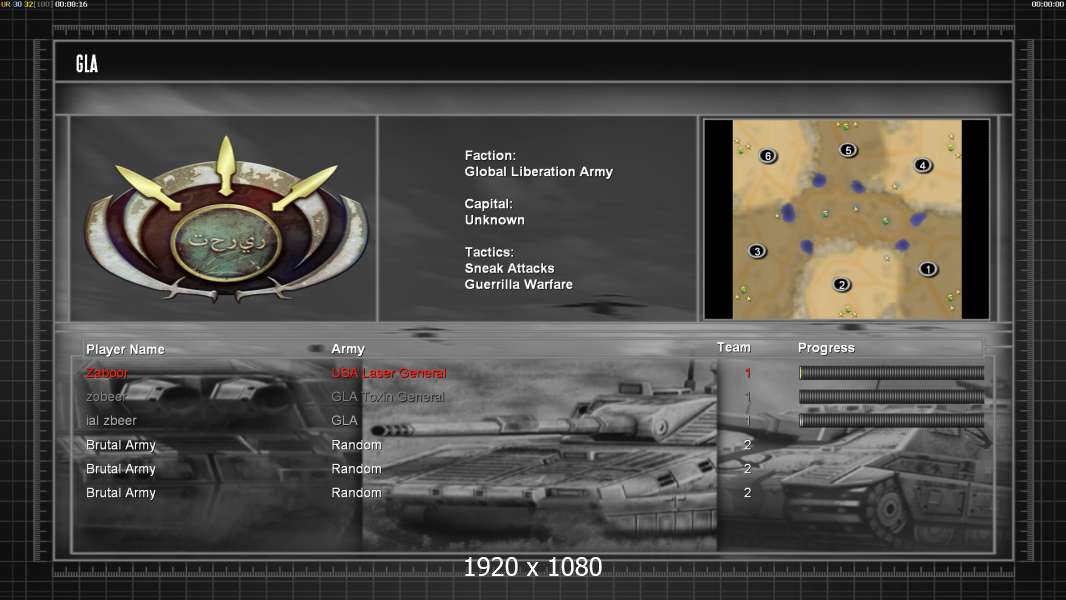Click the "Player Name" column header
This screenshot has height=600, width=1066.
pyautogui.click(x=125, y=349)
